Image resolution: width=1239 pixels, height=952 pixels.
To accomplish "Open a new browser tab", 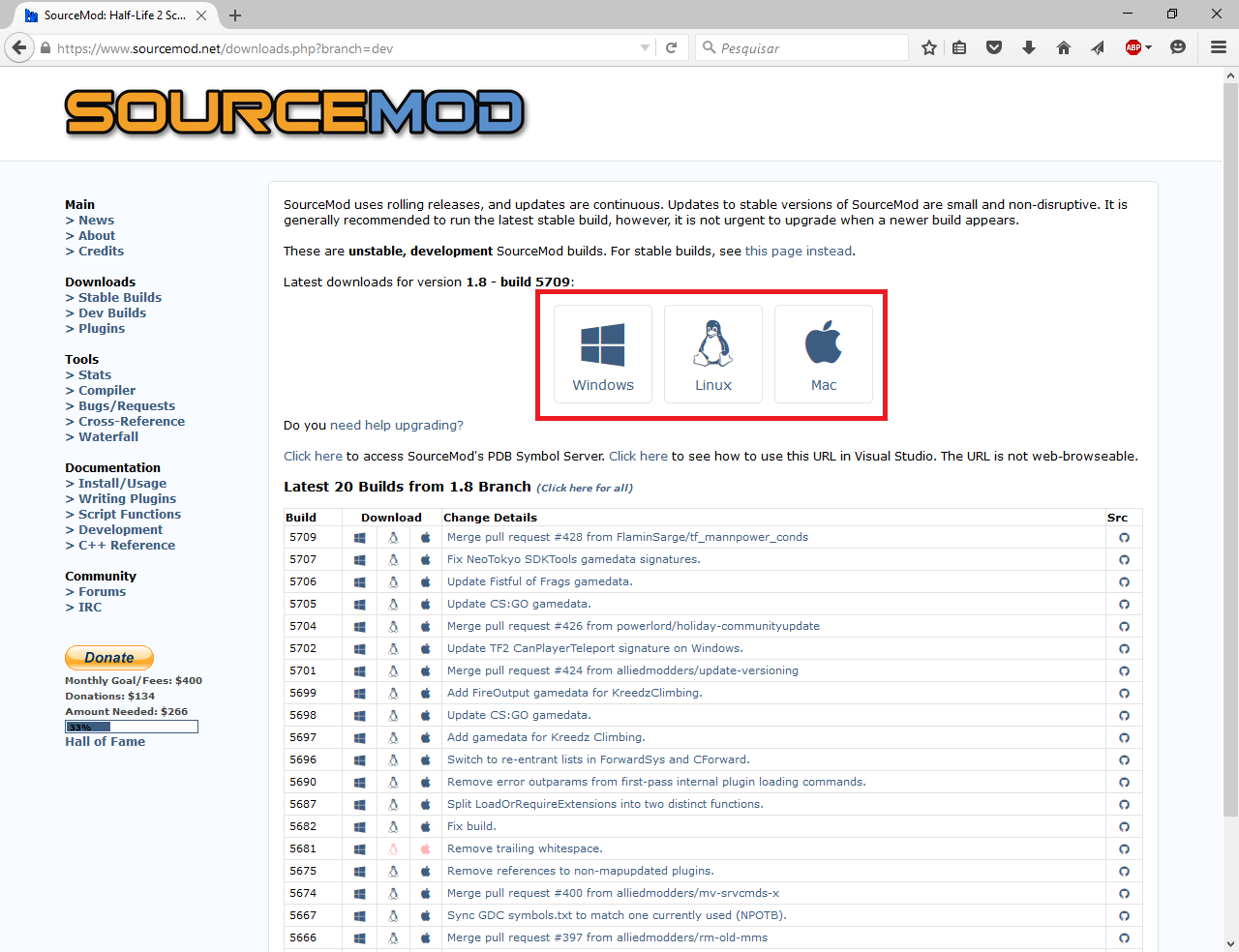I will pos(235,15).
